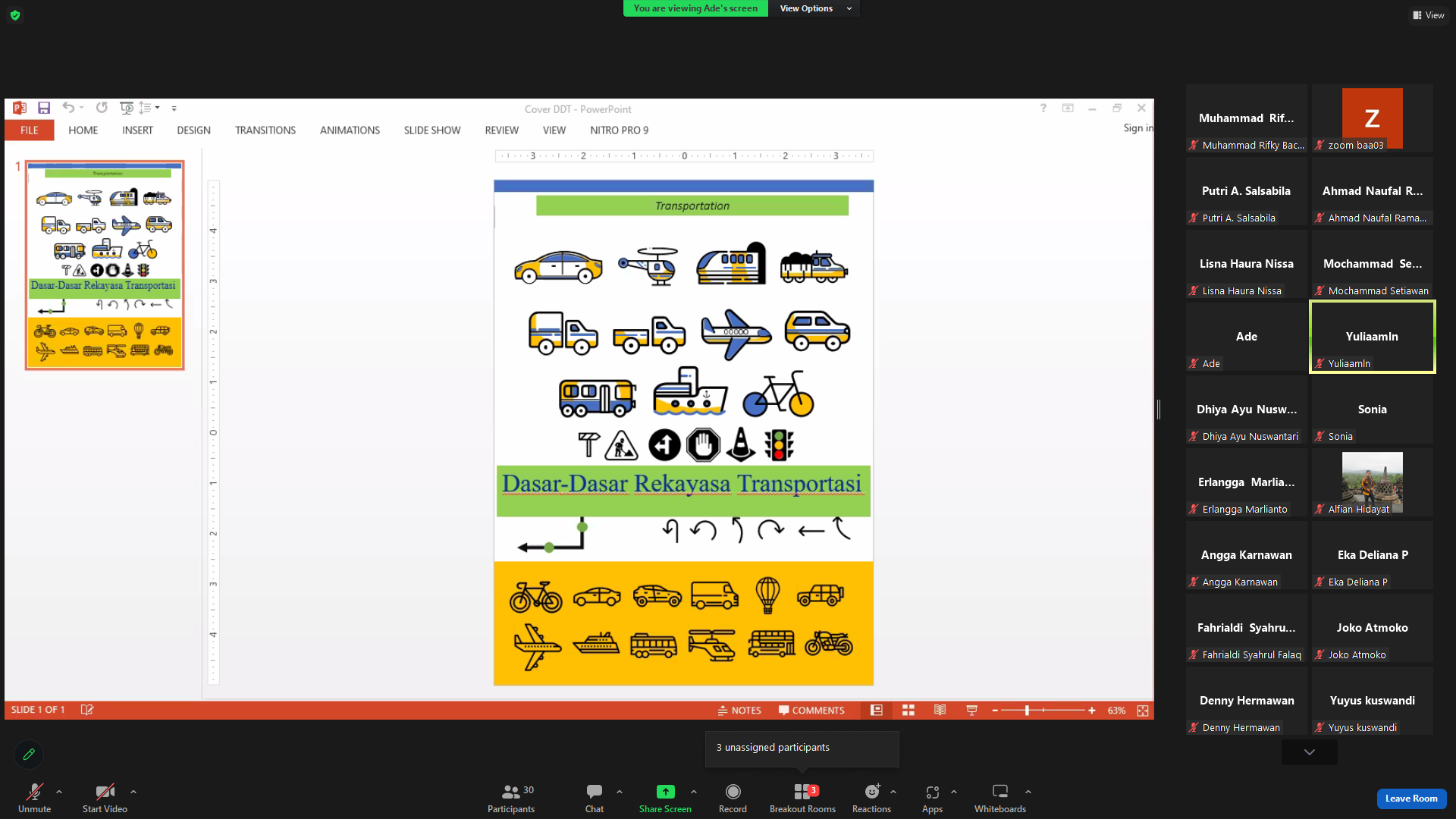Image resolution: width=1456 pixels, height=819 pixels.
Task: Click the PowerPoint Help question mark icon
Action: (x=1043, y=108)
